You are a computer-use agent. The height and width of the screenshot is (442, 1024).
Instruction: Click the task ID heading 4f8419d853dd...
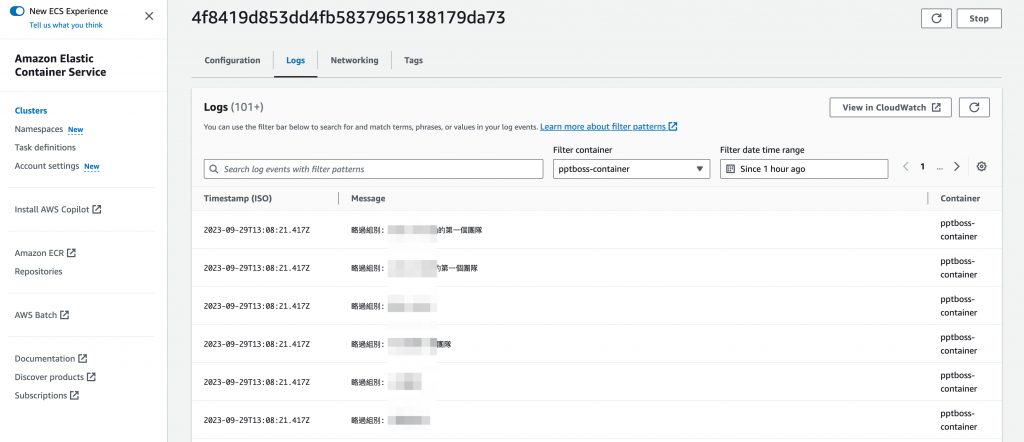click(x=348, y=18)
